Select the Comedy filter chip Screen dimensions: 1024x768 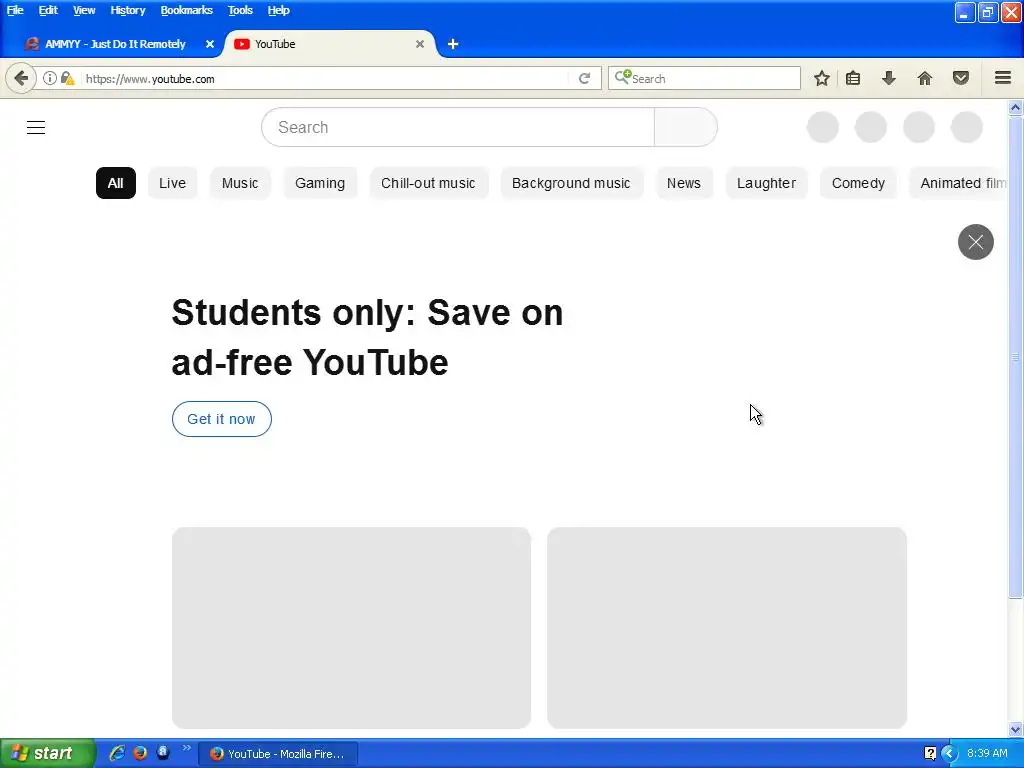pyautogui.click(x=858, y=183)
